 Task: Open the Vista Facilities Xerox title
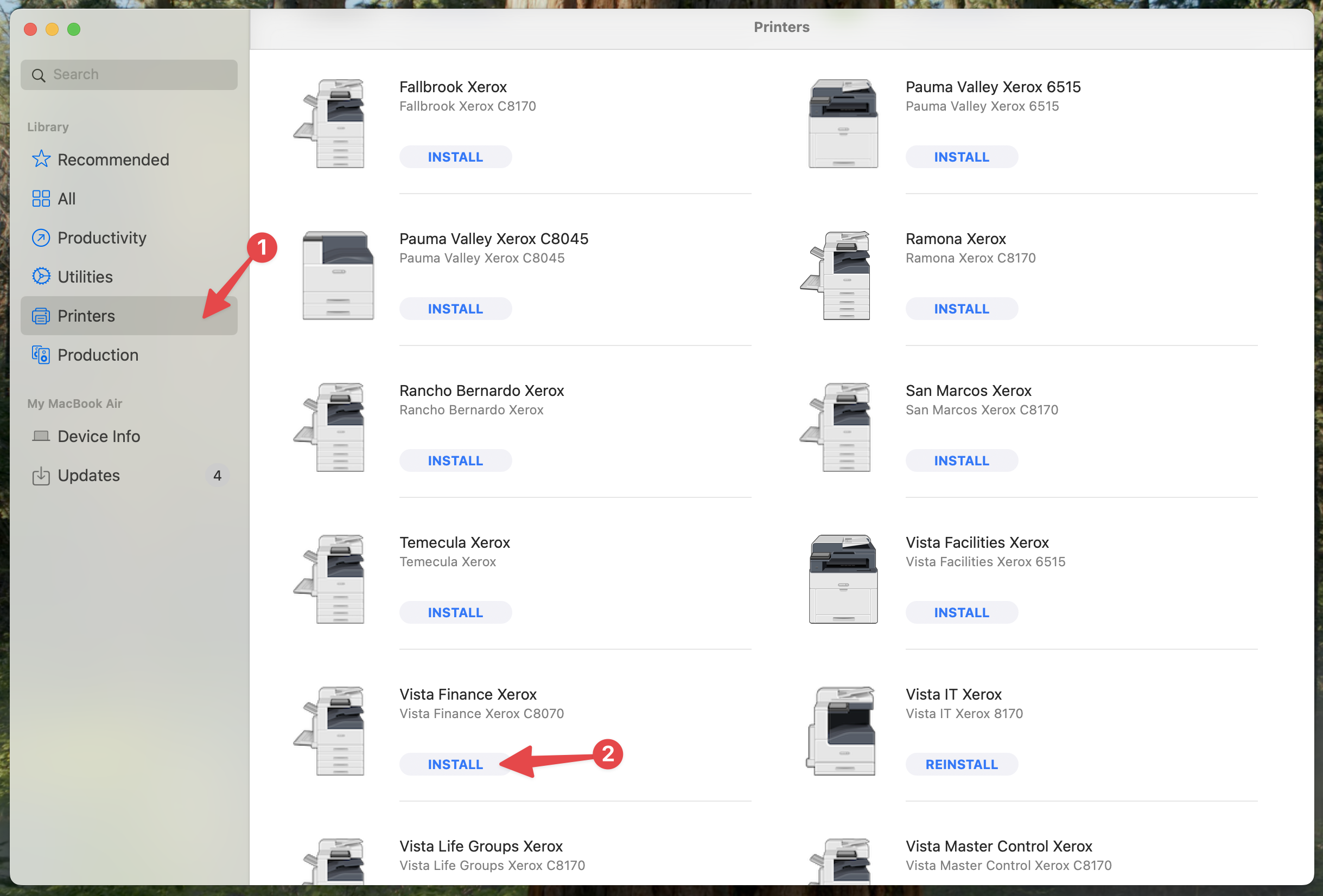click(976, 542)
